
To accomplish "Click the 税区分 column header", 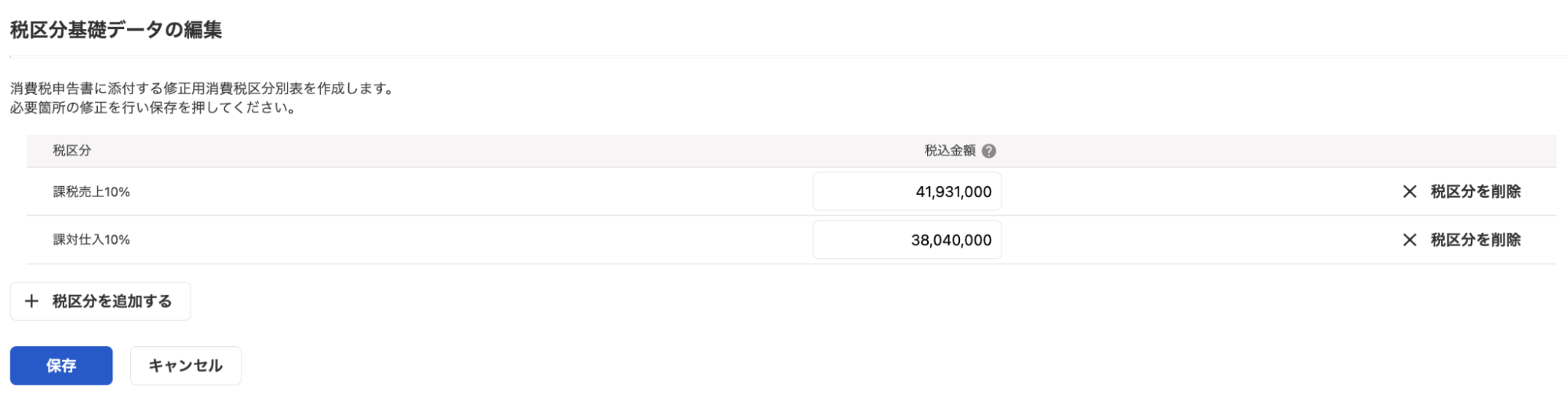I will [x=72, y=151].
